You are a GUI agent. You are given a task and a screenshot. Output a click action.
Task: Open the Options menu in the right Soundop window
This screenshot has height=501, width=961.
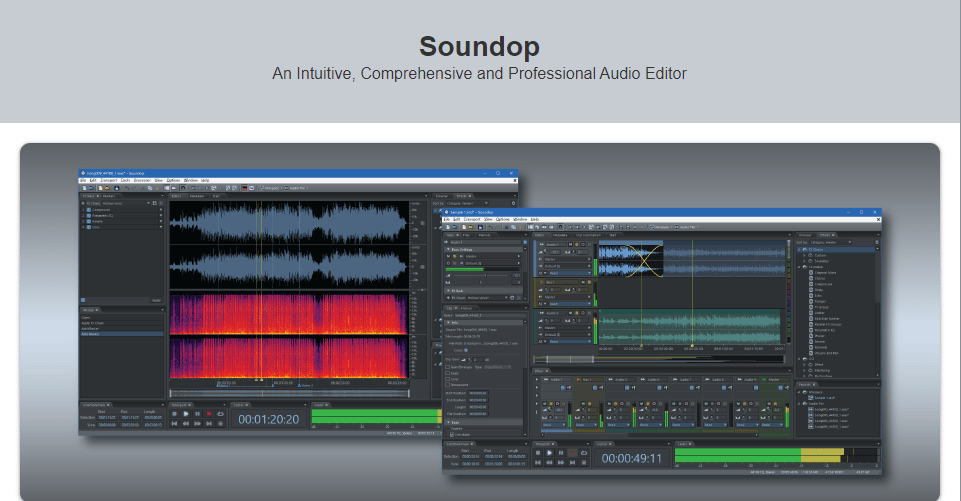point(503,219)
